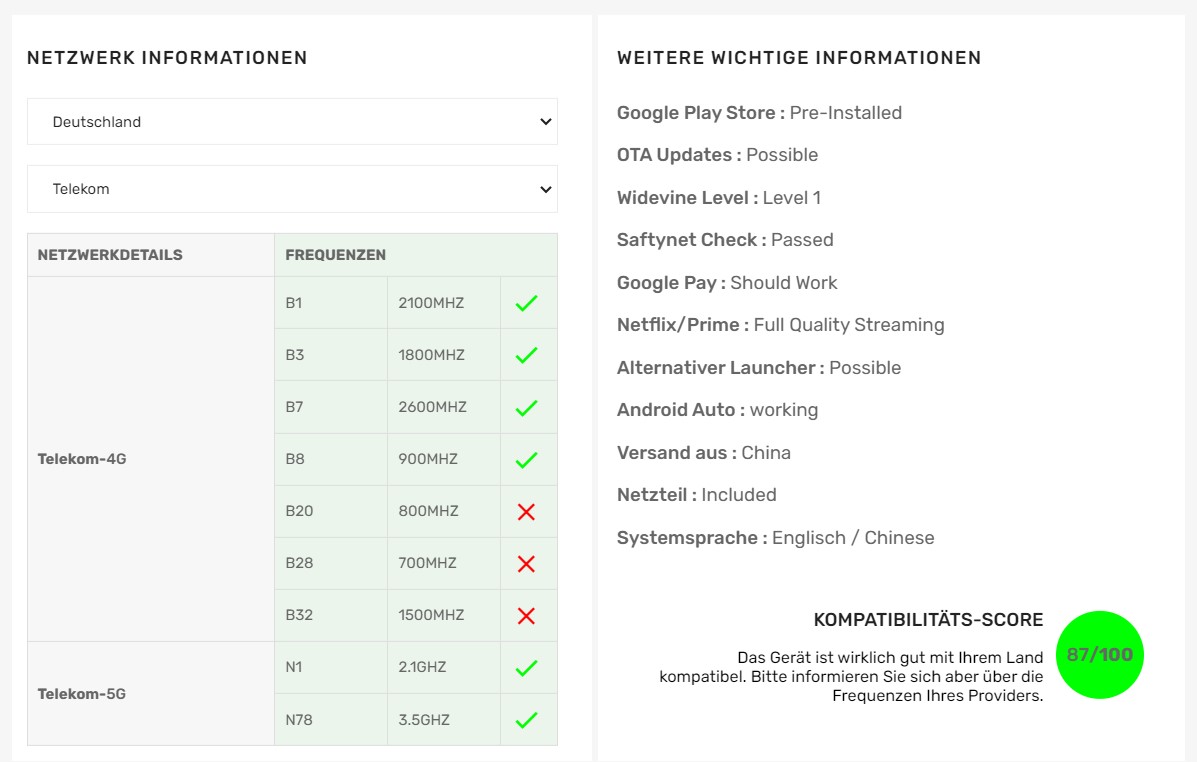The height and width of the screenshot is (762, 1197).
Task: Click the Google Play Store label
Action: click(700, 113)
